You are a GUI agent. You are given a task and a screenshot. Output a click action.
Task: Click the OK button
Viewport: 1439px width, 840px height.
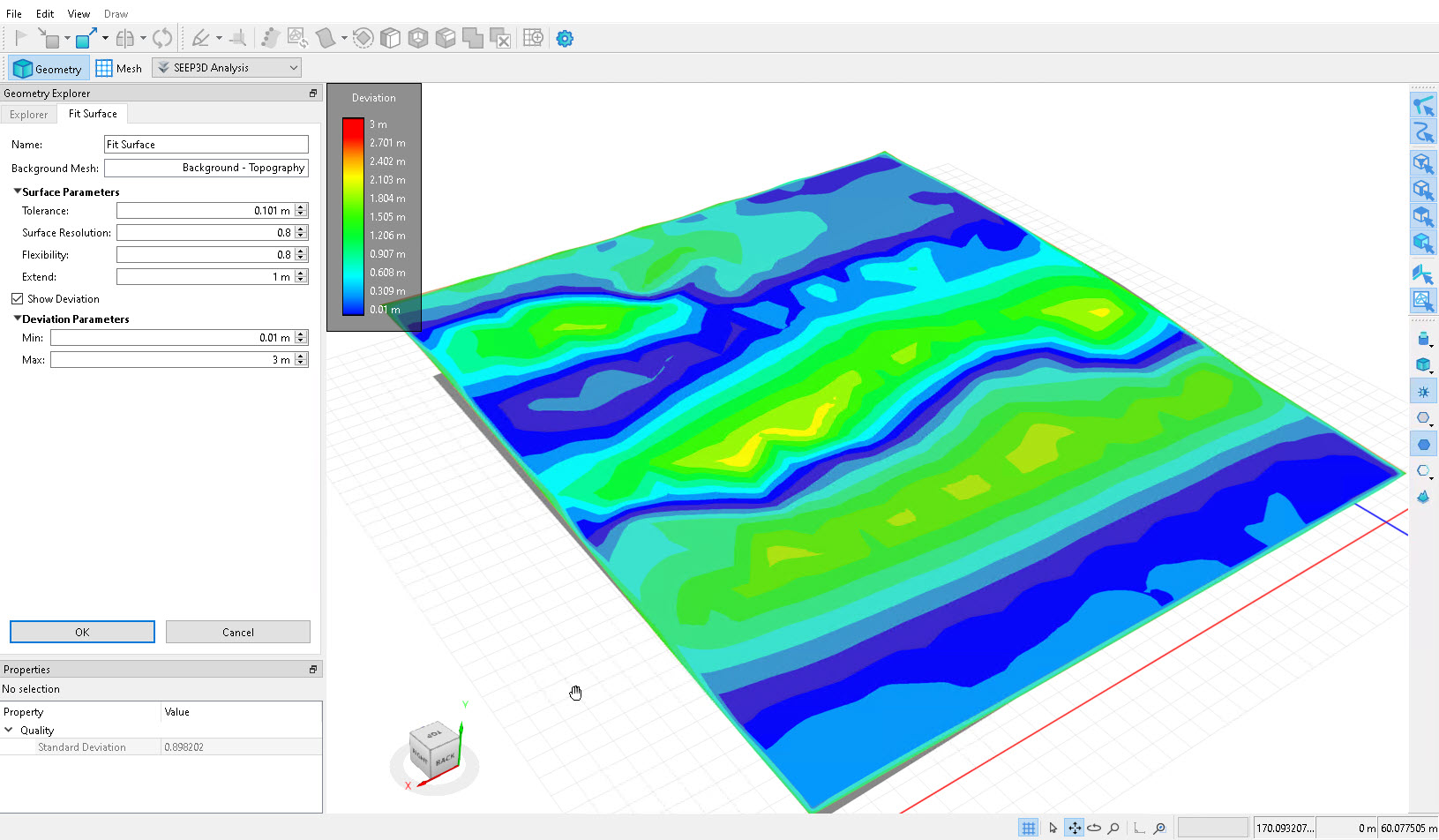click(x=81, y=632)
